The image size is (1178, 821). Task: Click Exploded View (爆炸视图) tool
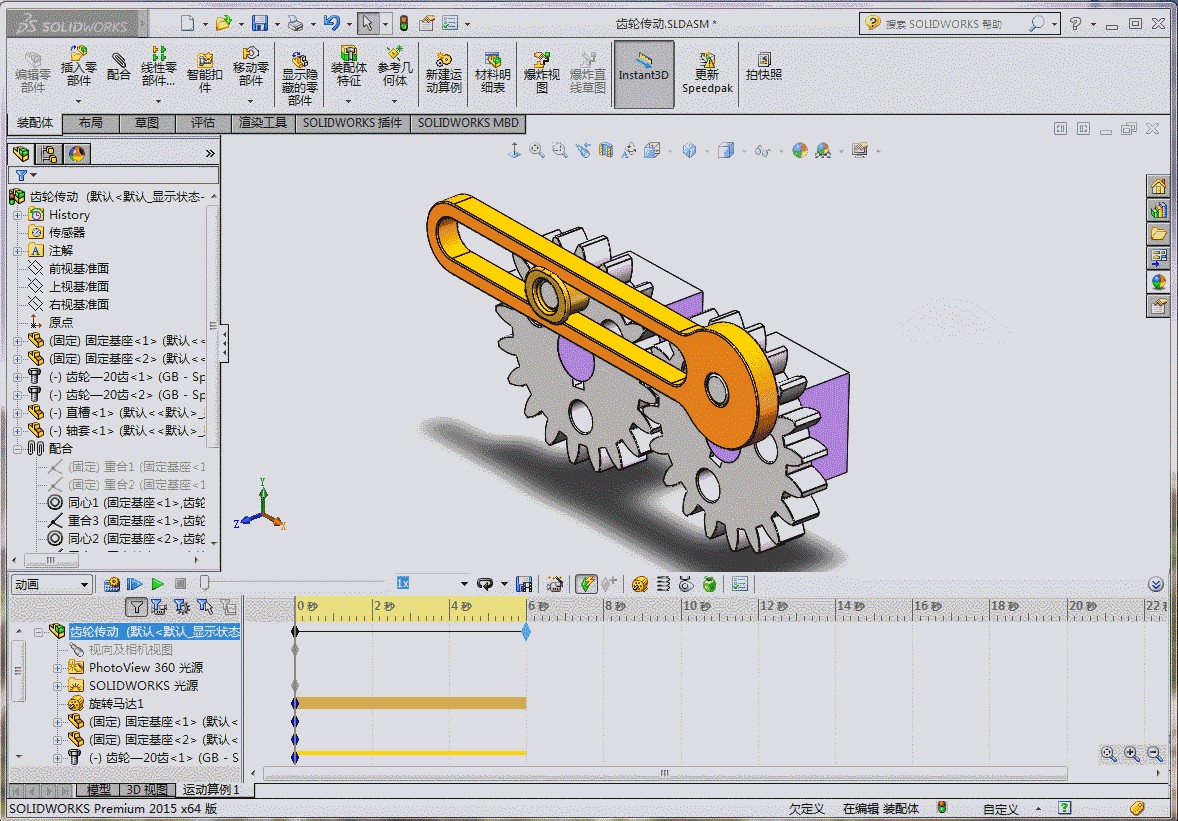tap(542, 72)
